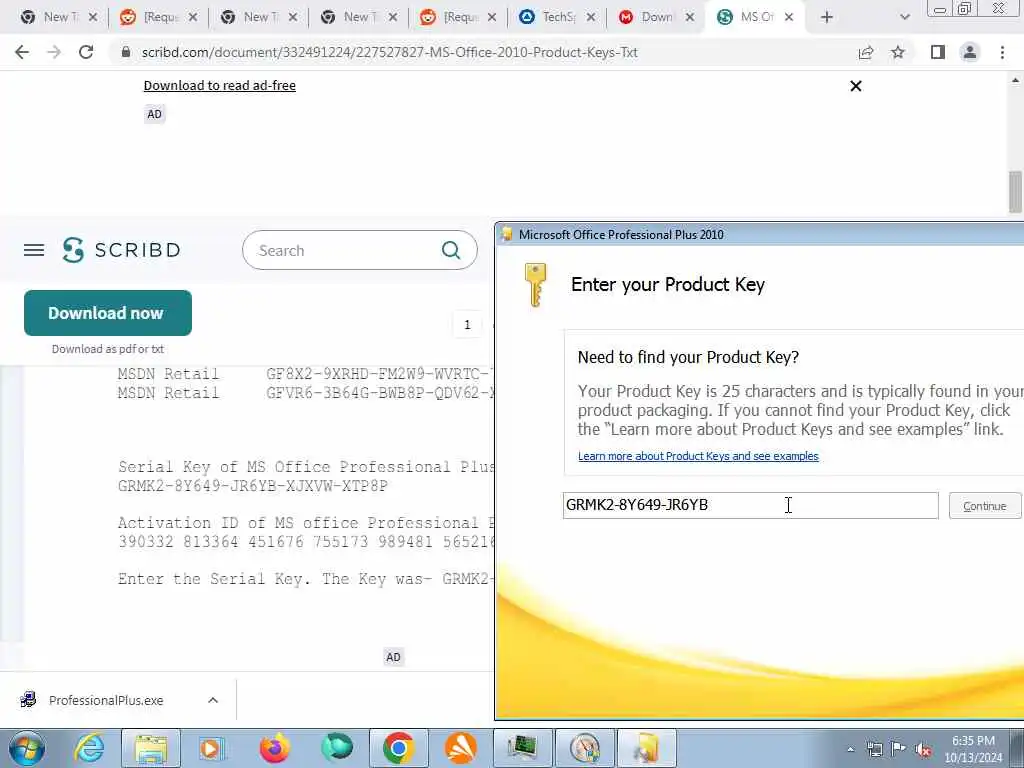Screen dimensions: 1024x768
Task: Click the Download now button
Action: (x=108, y=313)
